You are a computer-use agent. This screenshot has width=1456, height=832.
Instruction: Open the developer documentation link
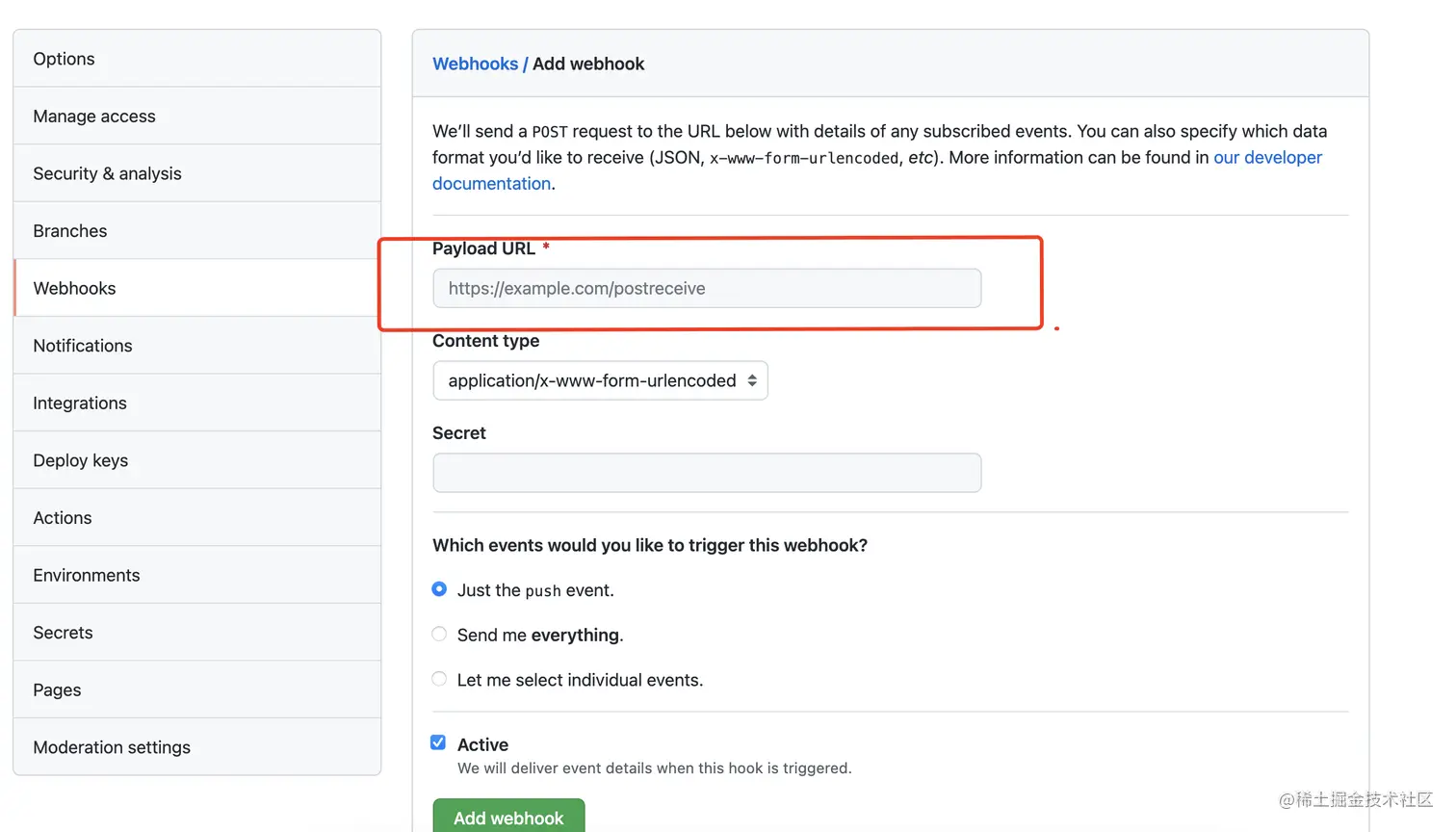(1266, 157)
